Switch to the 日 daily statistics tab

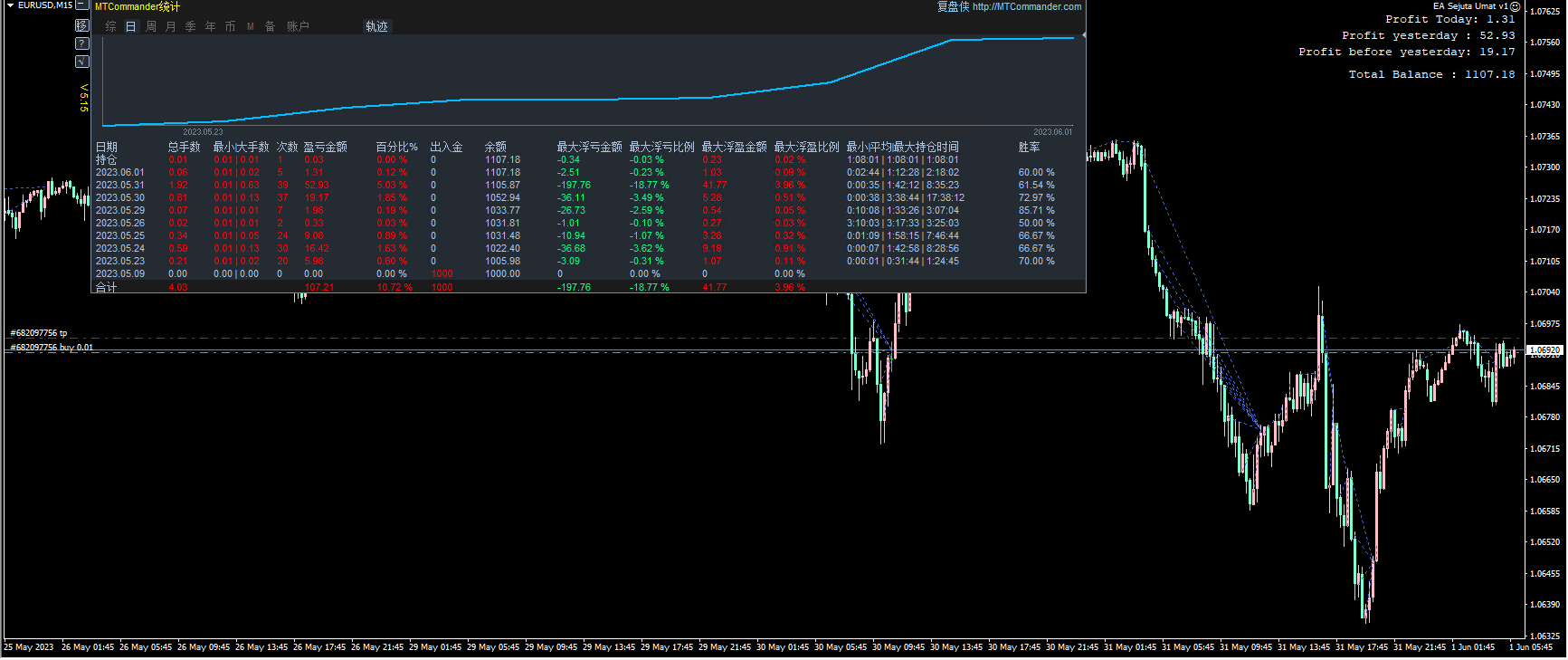[x=130, y=26]
